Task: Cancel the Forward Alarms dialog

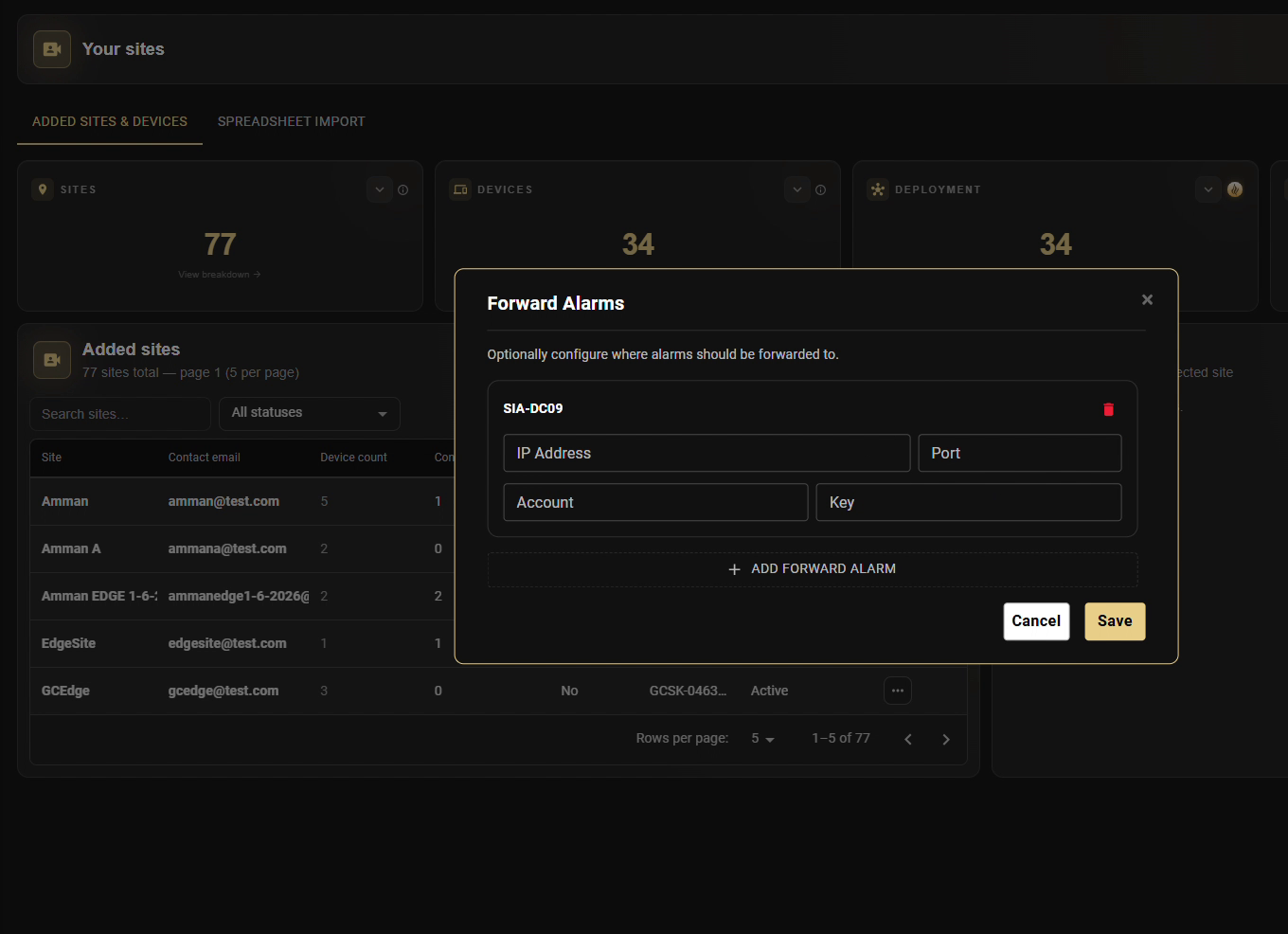Action: pos(1036,621)
